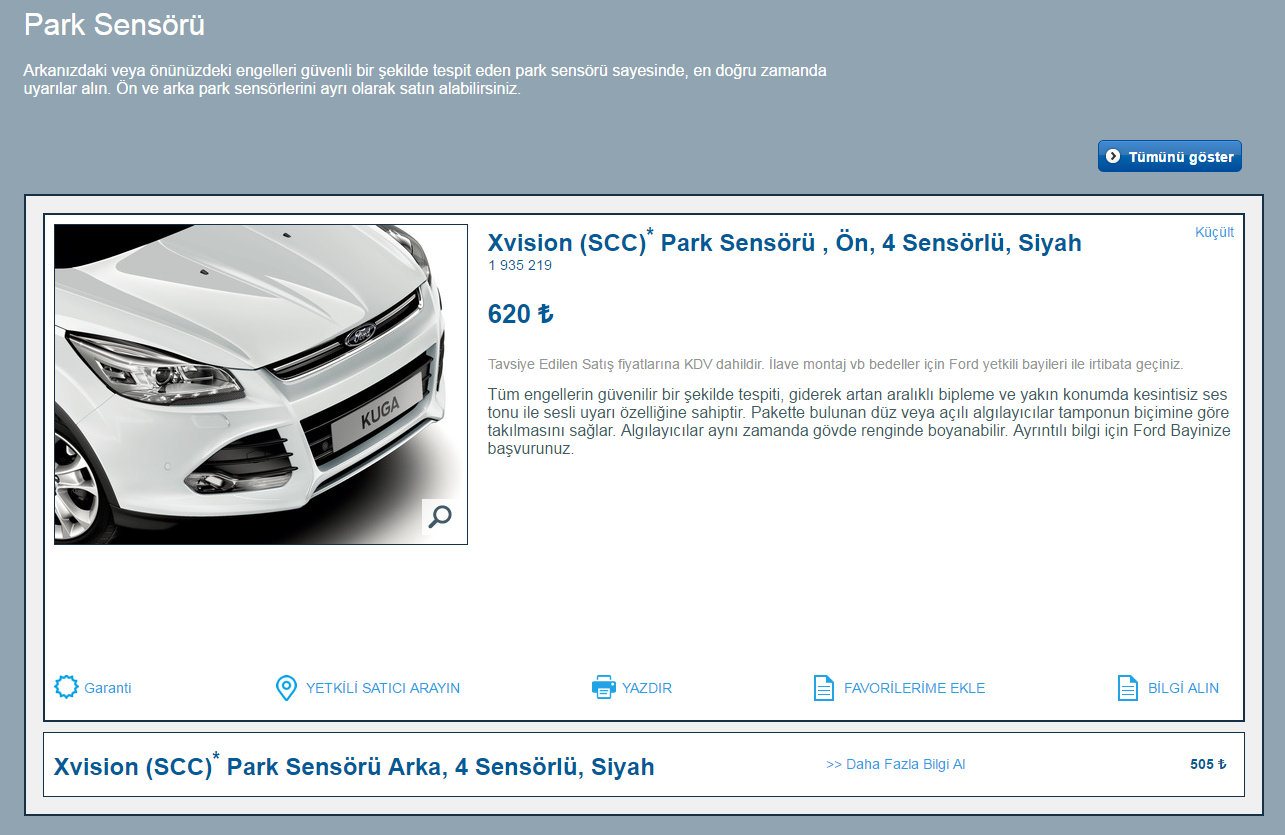
Task: Click the product description paragraph
Action: [x=859, y=422]
